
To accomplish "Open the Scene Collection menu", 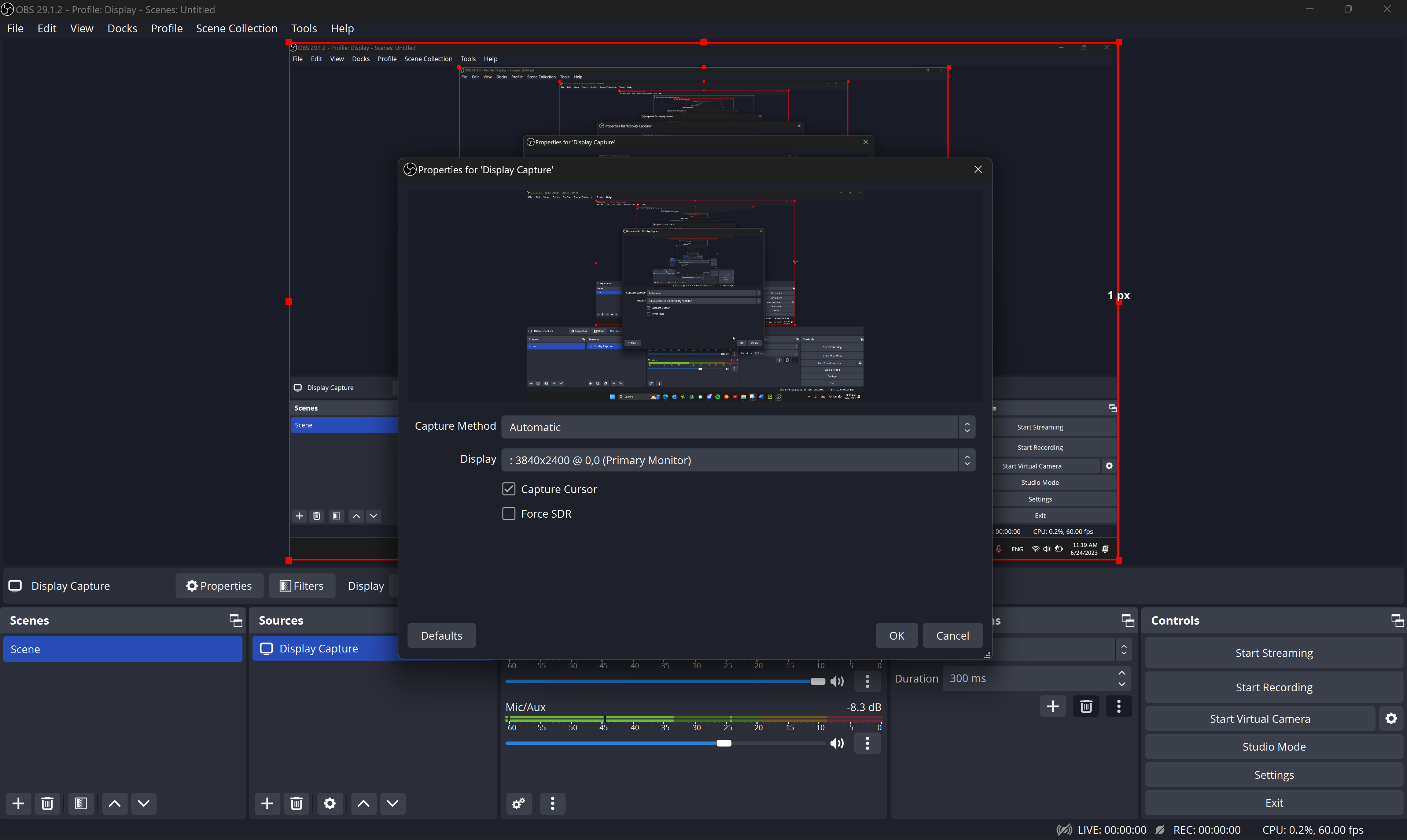I will pos(237,28).
